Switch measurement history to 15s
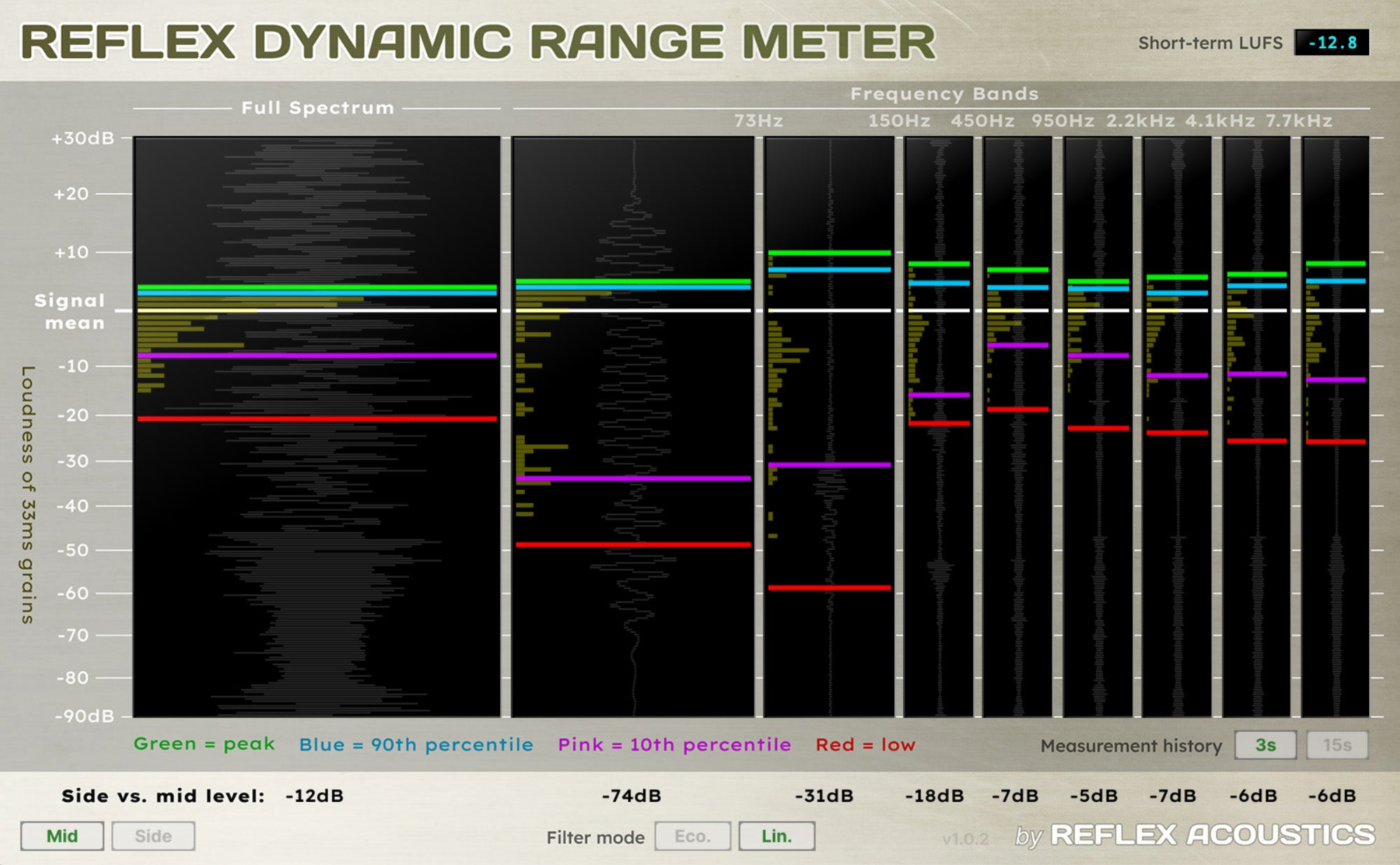This screenshot has height=865, width=1400. coord(1337,745)
